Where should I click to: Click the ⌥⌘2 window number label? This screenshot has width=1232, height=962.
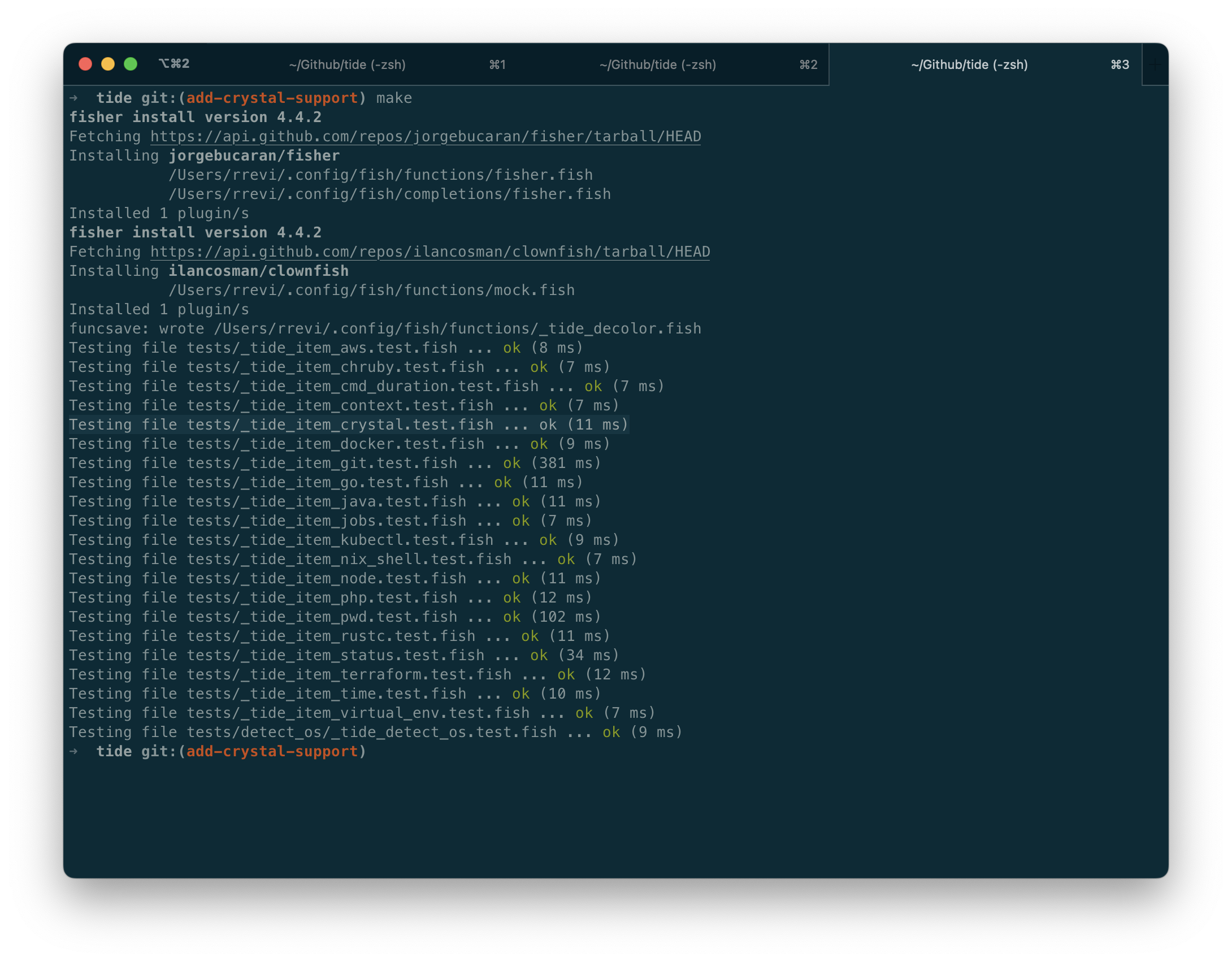[174, 64]
